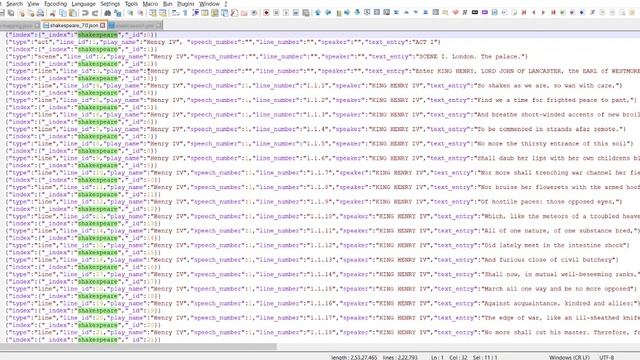The height and width of the screenshot is (360, 640).
Task: Click the Stop Recording macro icon
Action: (276, 13)
